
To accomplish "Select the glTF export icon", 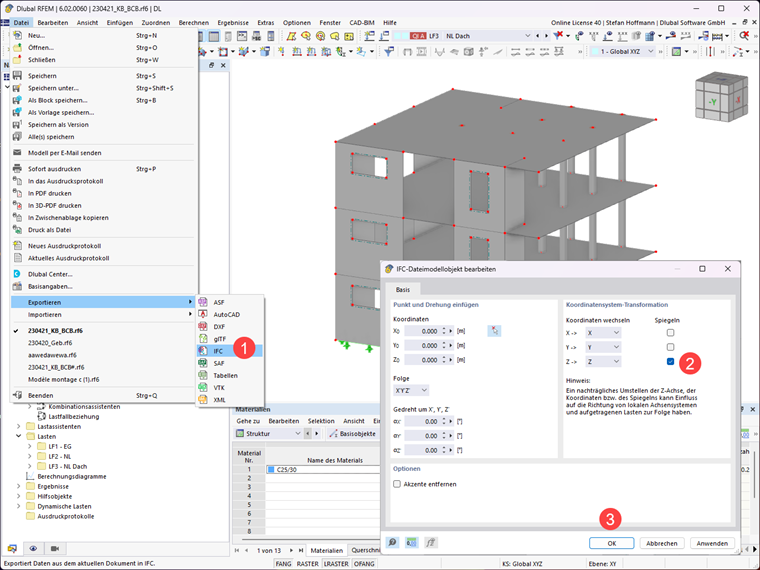I will click(x=203, y=338).
